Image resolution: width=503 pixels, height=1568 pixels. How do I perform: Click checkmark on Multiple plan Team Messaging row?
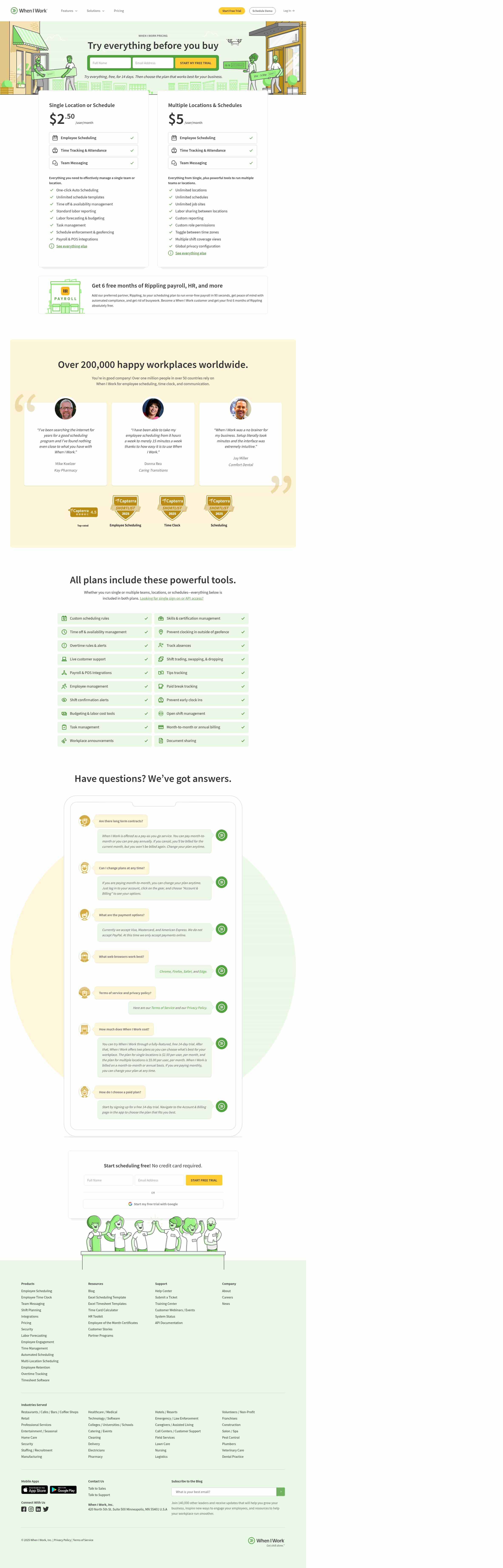click(251, 163)
